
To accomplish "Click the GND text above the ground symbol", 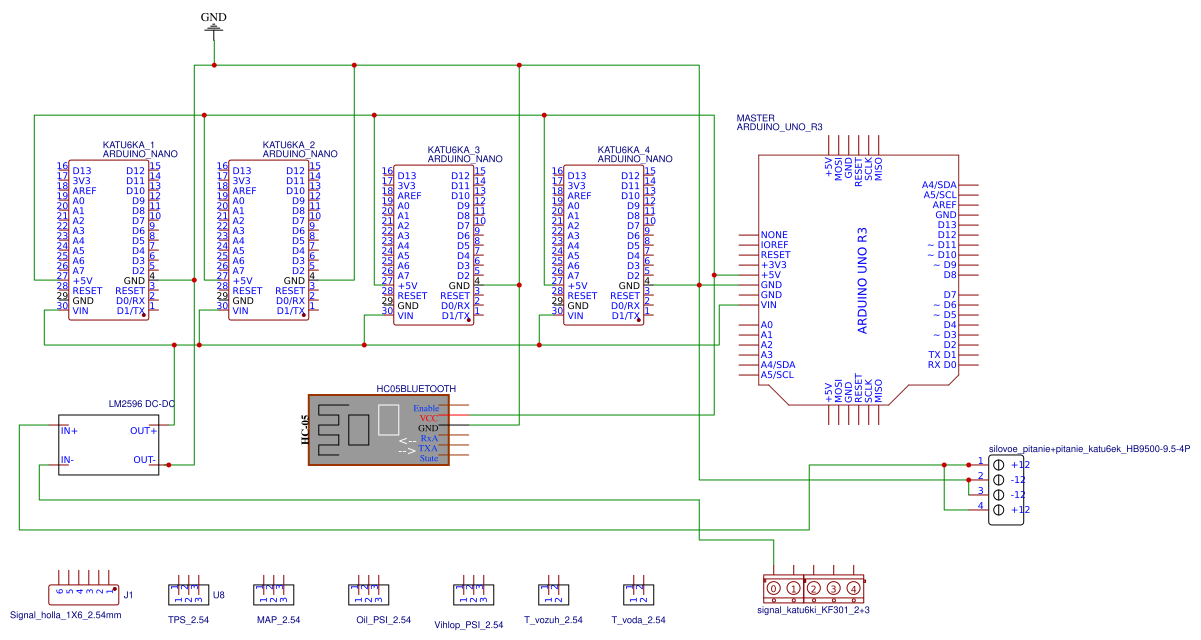I will click(213, 17).
